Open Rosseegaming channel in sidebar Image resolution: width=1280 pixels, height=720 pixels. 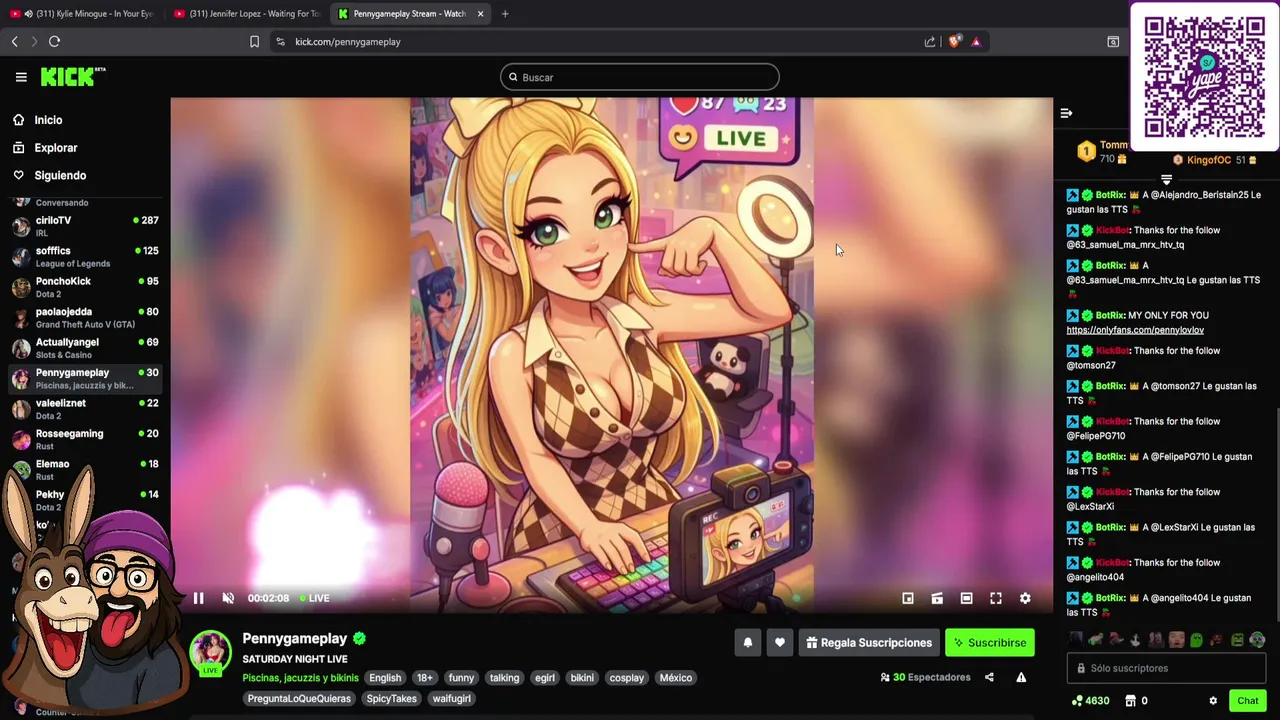click(85, 439)
